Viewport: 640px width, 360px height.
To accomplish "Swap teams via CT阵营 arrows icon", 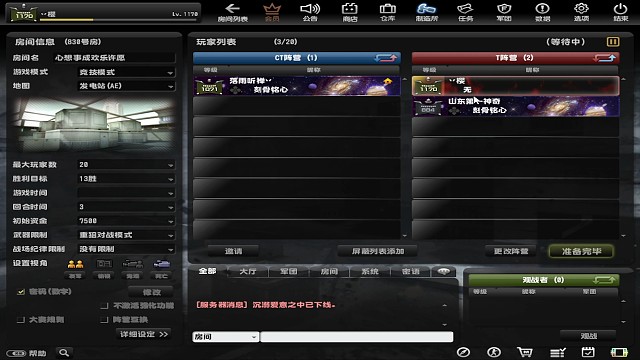I will 386,58.
